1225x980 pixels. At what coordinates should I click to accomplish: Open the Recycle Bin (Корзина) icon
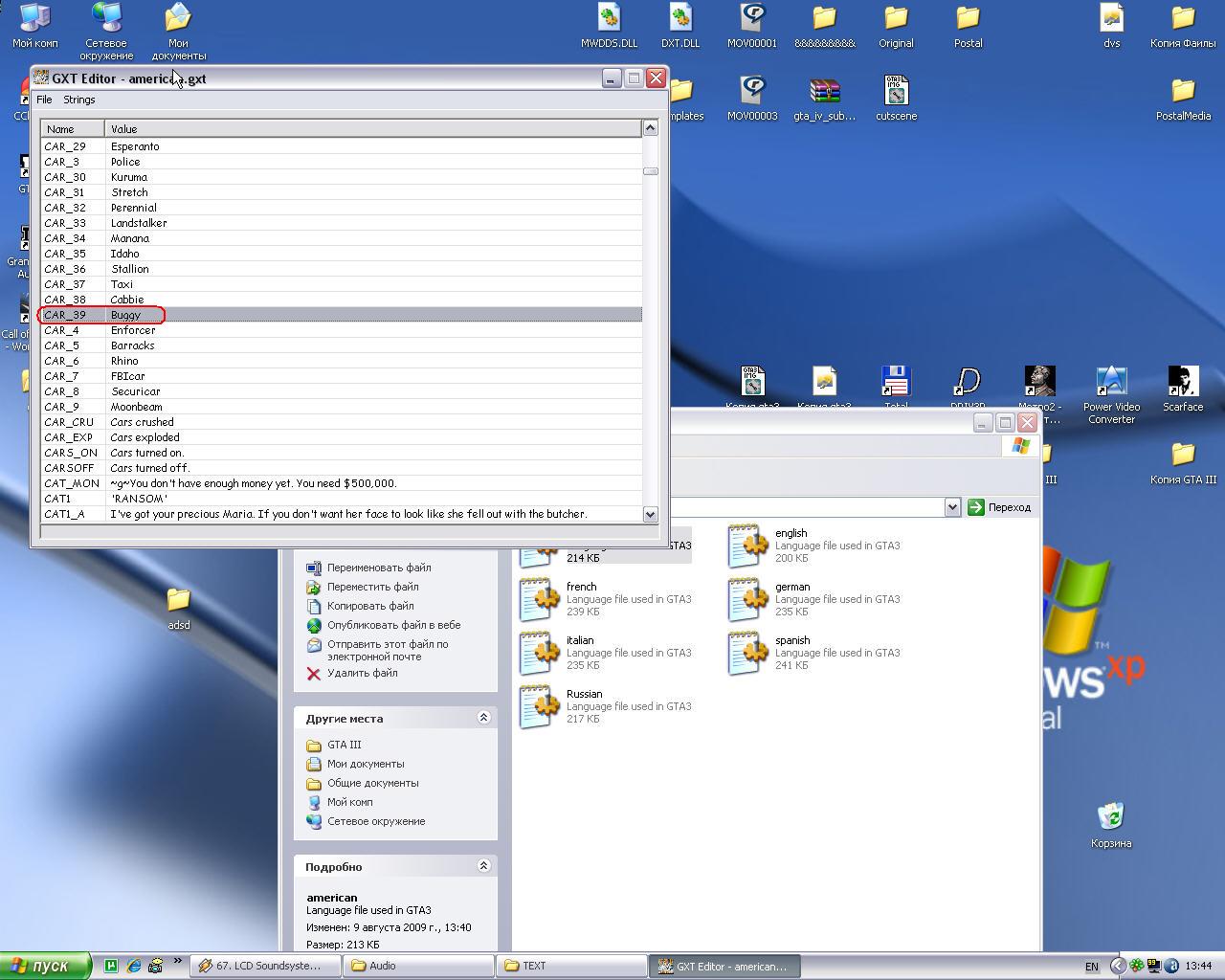(1110, 819)
